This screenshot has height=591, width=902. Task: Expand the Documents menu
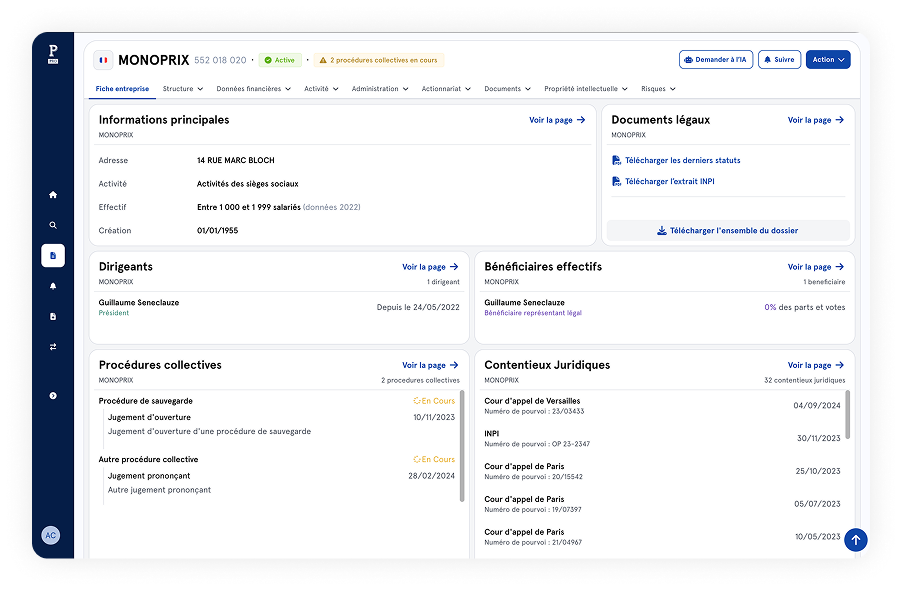tap(507, 89)
